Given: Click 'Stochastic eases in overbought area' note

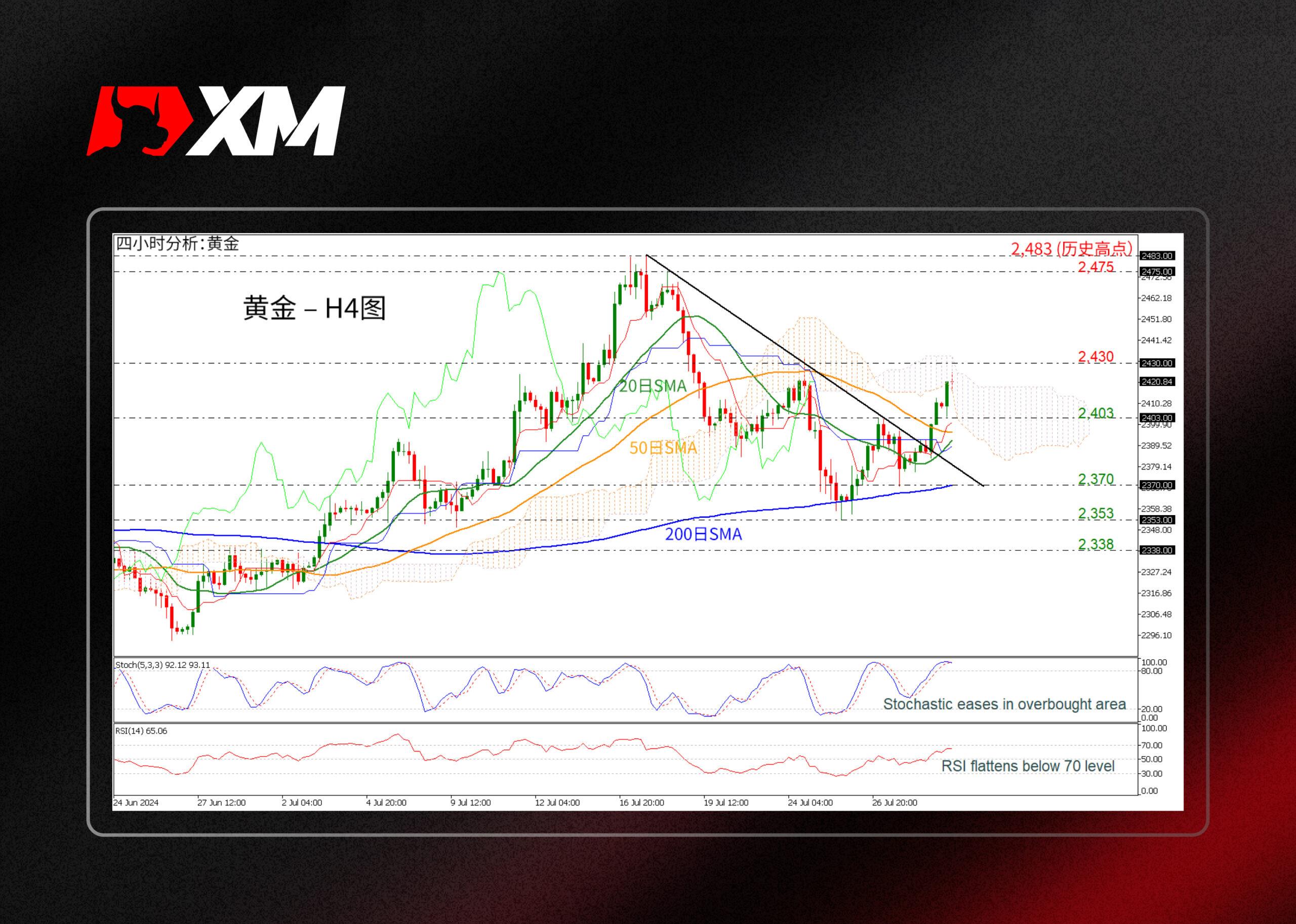Looking at the screenshot, I should 1004,704.
